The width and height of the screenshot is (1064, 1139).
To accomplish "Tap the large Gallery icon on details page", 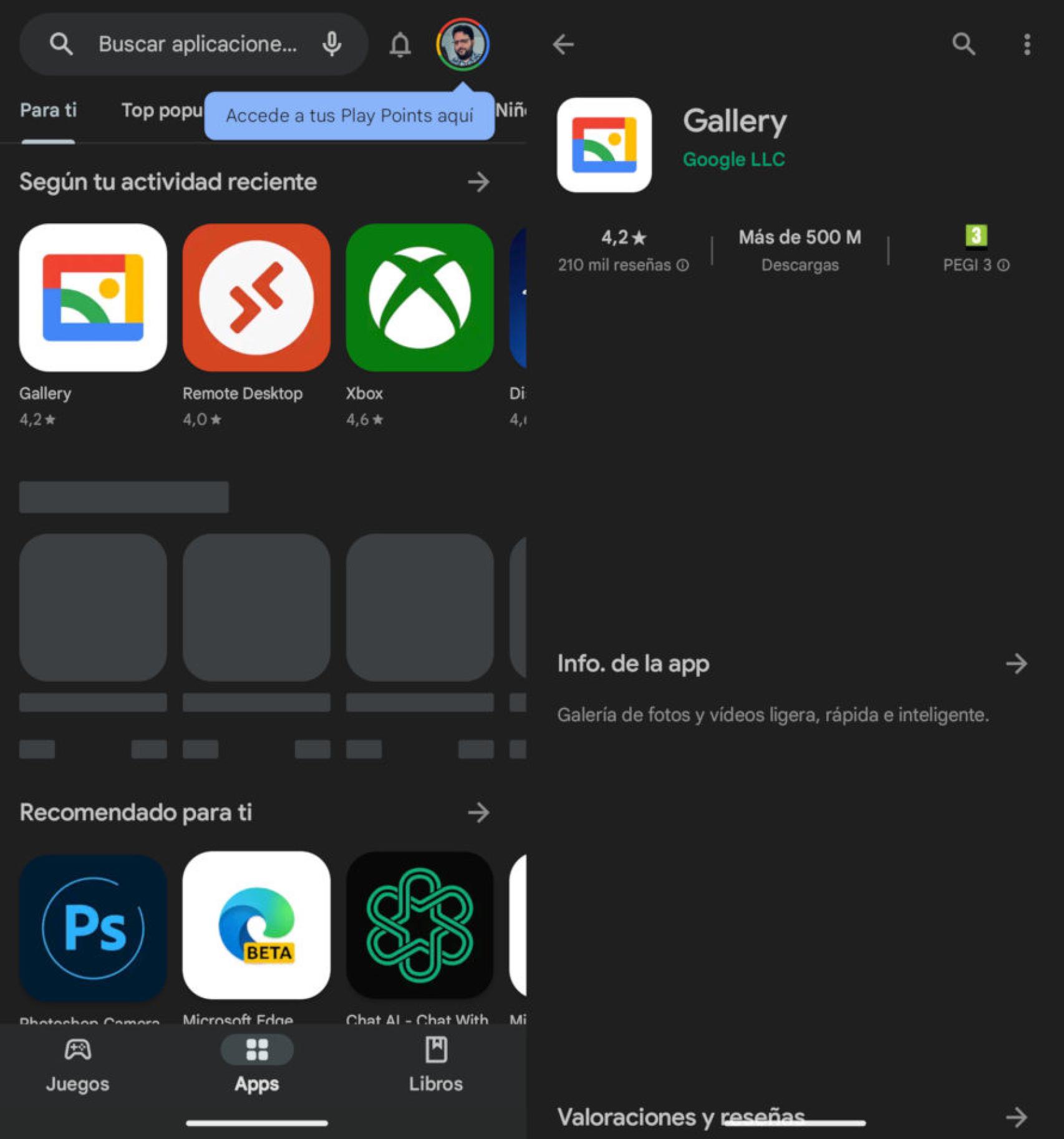I will coord(604,145).
